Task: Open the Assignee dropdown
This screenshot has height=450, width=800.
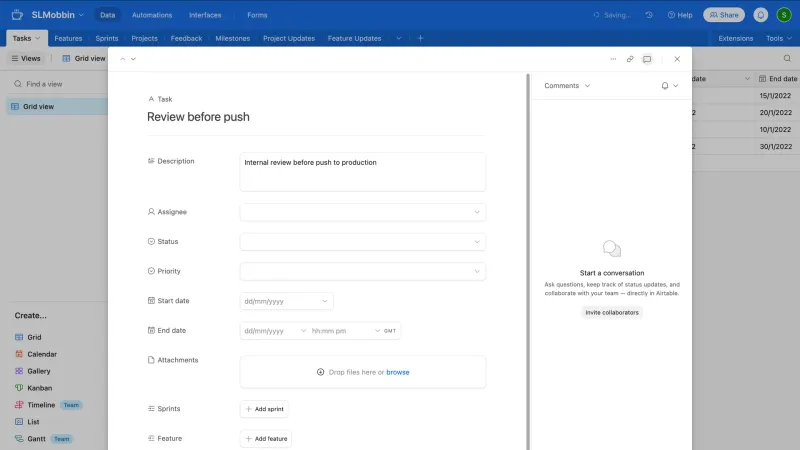Action: (x=363, y=212)
